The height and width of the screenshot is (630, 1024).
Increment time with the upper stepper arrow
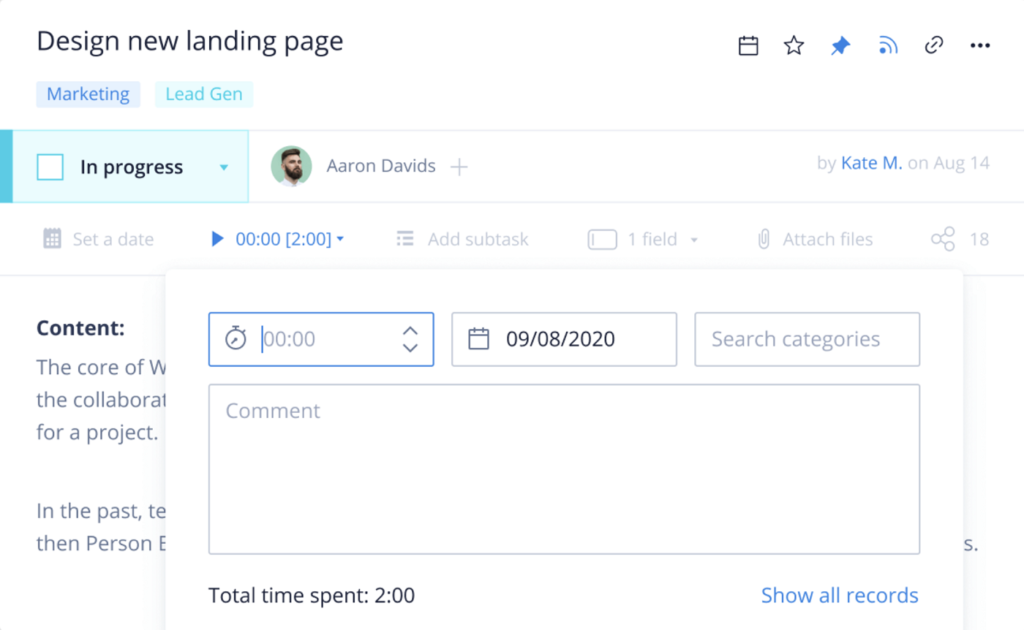point(410,330)
